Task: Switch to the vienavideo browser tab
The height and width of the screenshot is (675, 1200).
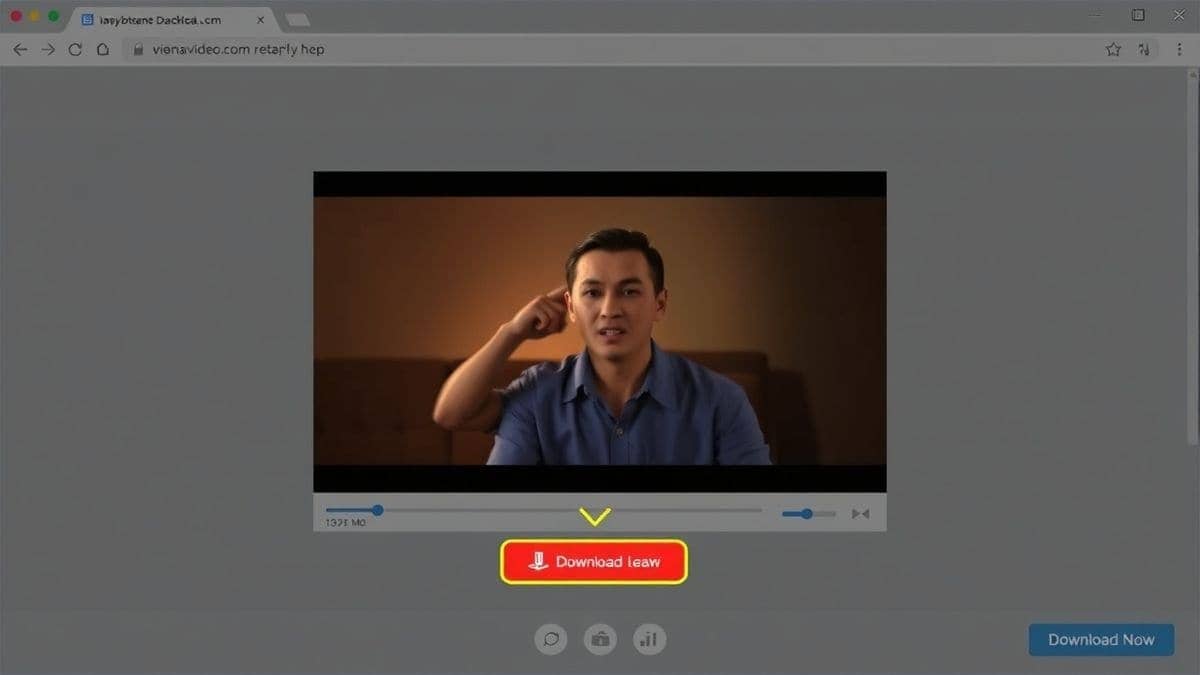Action: 160,18
